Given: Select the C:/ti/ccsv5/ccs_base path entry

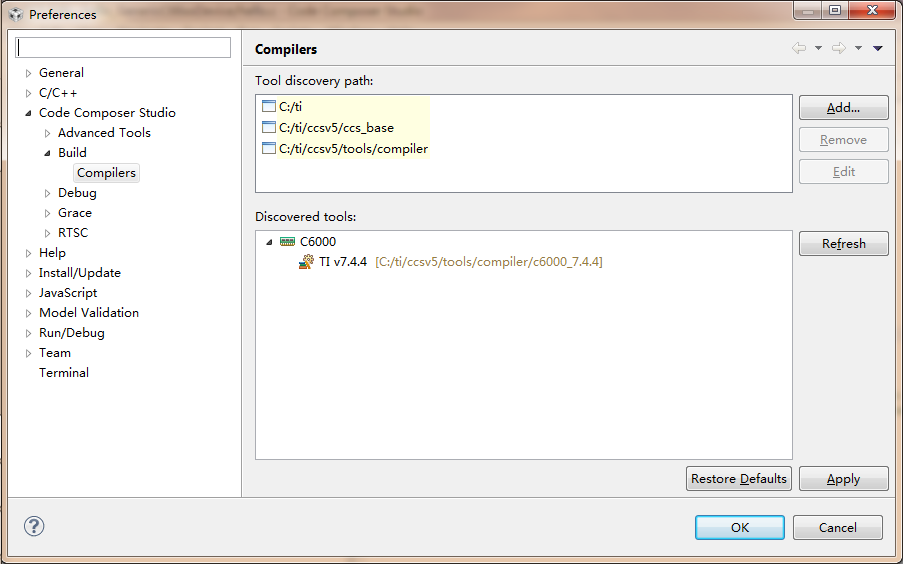Looking at the screenshot, I should tap(336, 128).
